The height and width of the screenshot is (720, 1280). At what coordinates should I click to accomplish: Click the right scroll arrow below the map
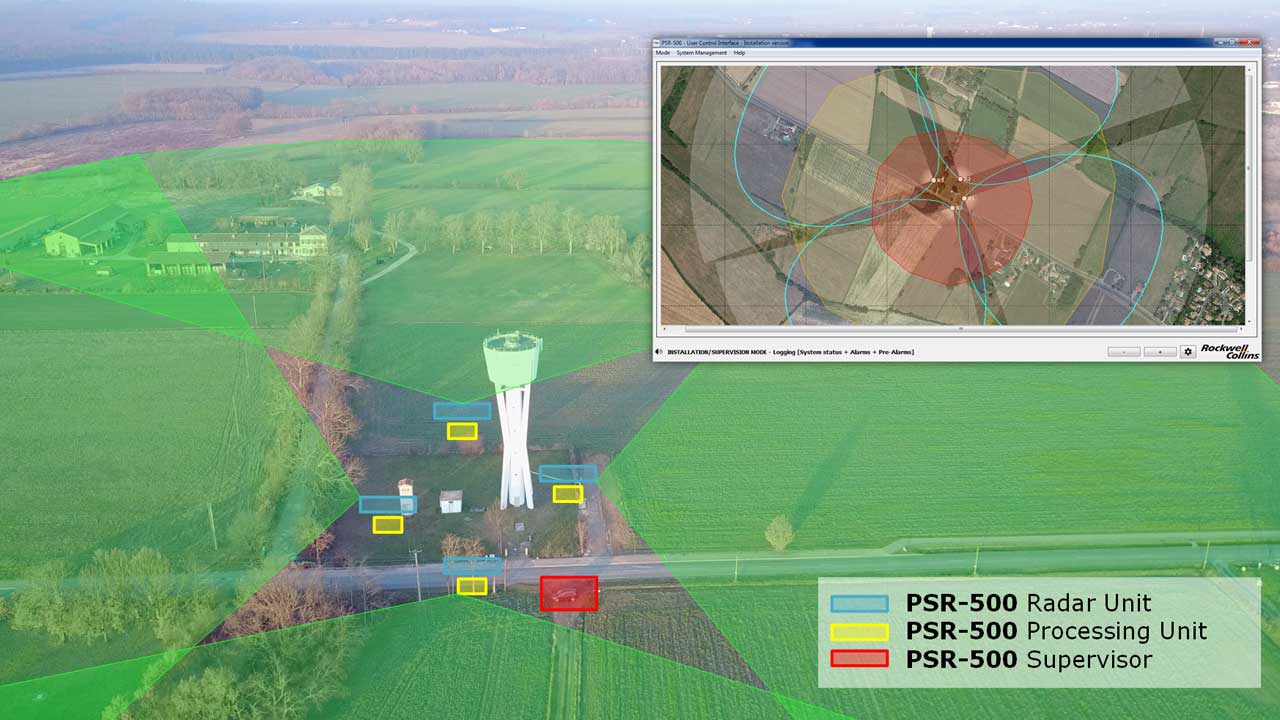tap(1240, 328)
